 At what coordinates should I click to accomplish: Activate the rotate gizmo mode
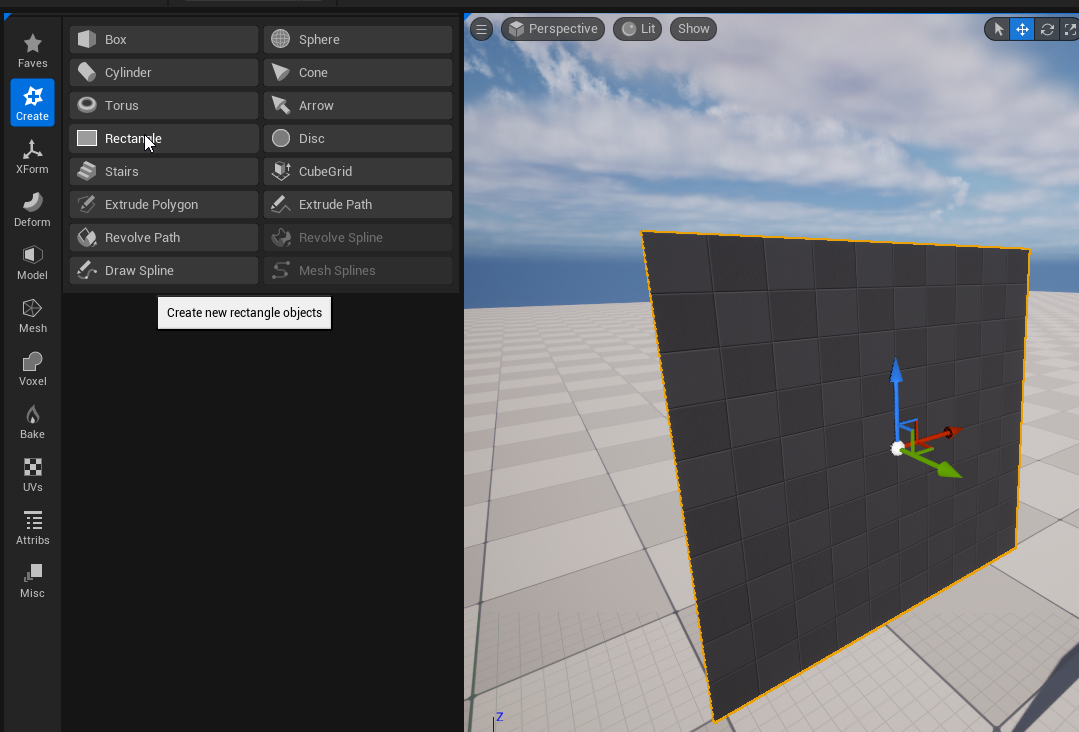point(1047,29)
